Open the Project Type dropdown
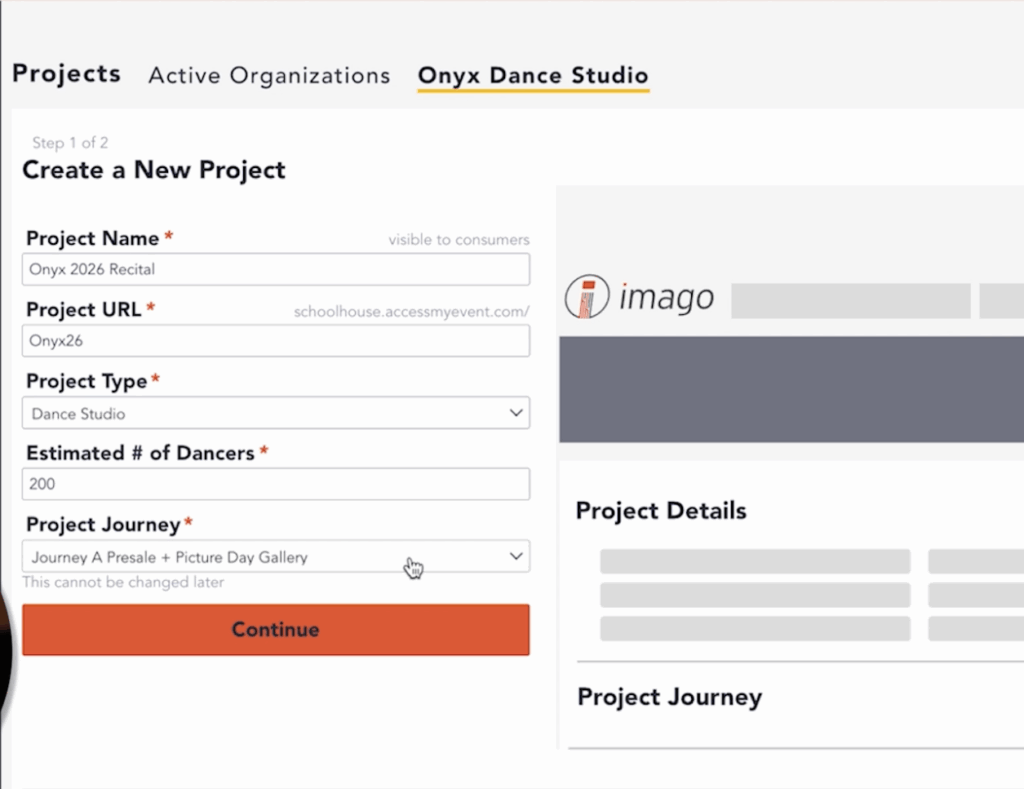This screenshot has height=789, width=1024. tap(275, 412)
